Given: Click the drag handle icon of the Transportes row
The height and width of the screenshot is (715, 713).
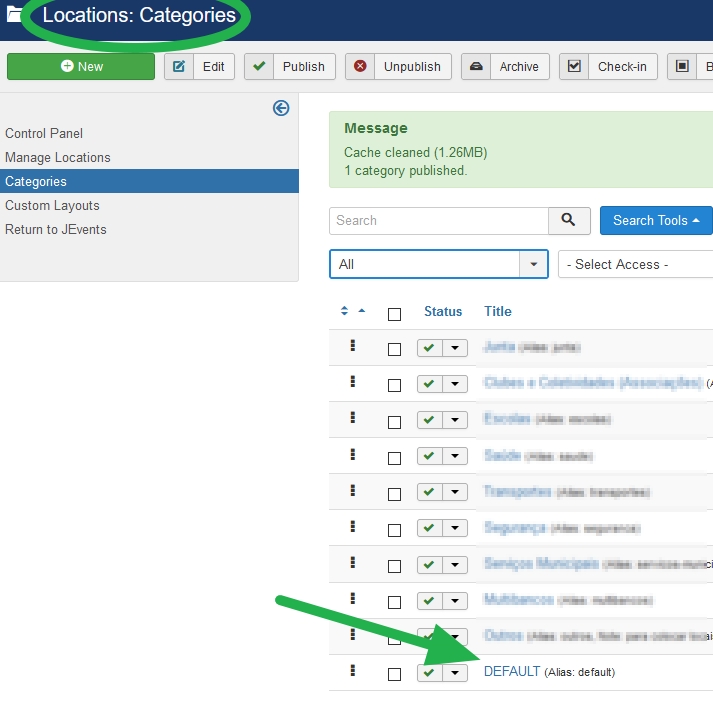Looking at the screenshot, I should 352,490.
